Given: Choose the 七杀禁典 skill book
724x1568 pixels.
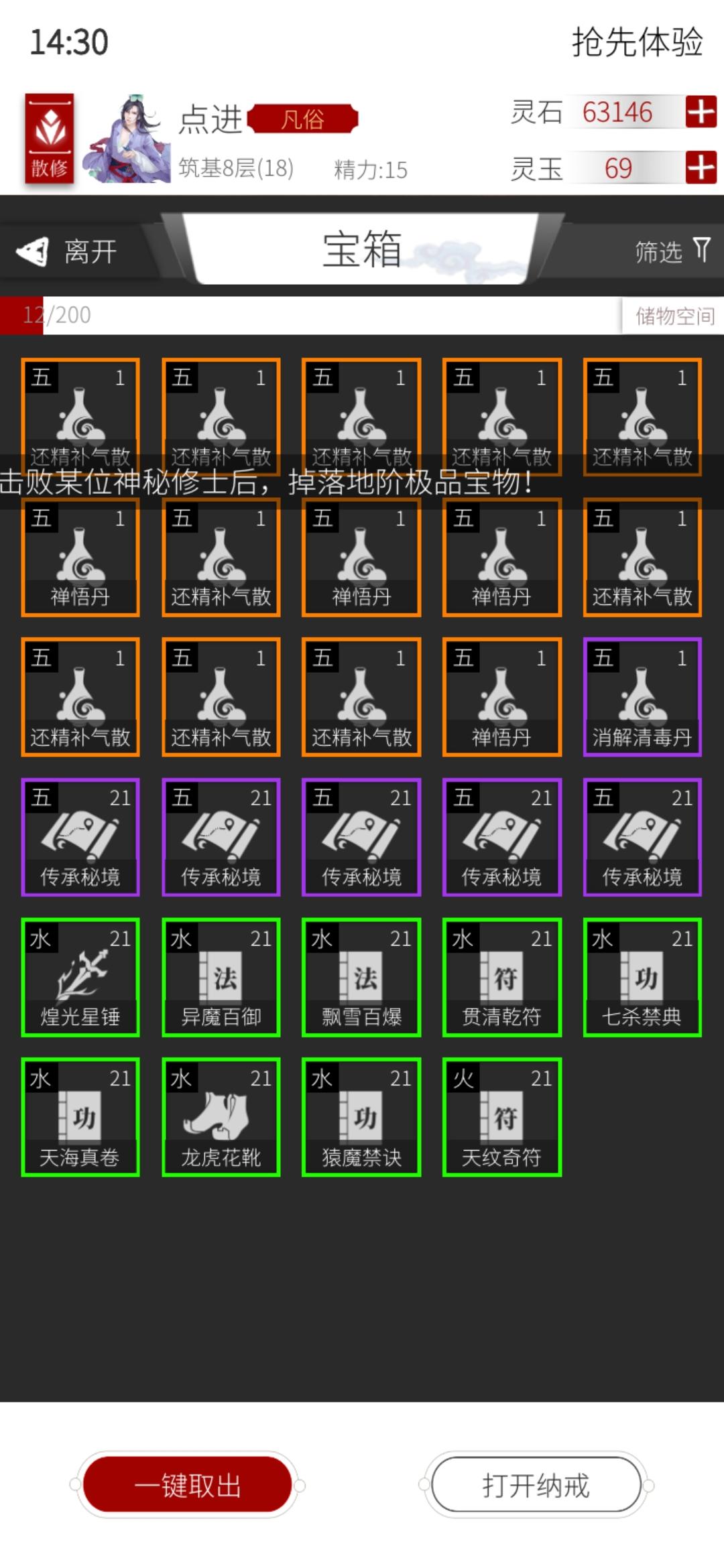Looking at the screenshot, I should (642, 977).
